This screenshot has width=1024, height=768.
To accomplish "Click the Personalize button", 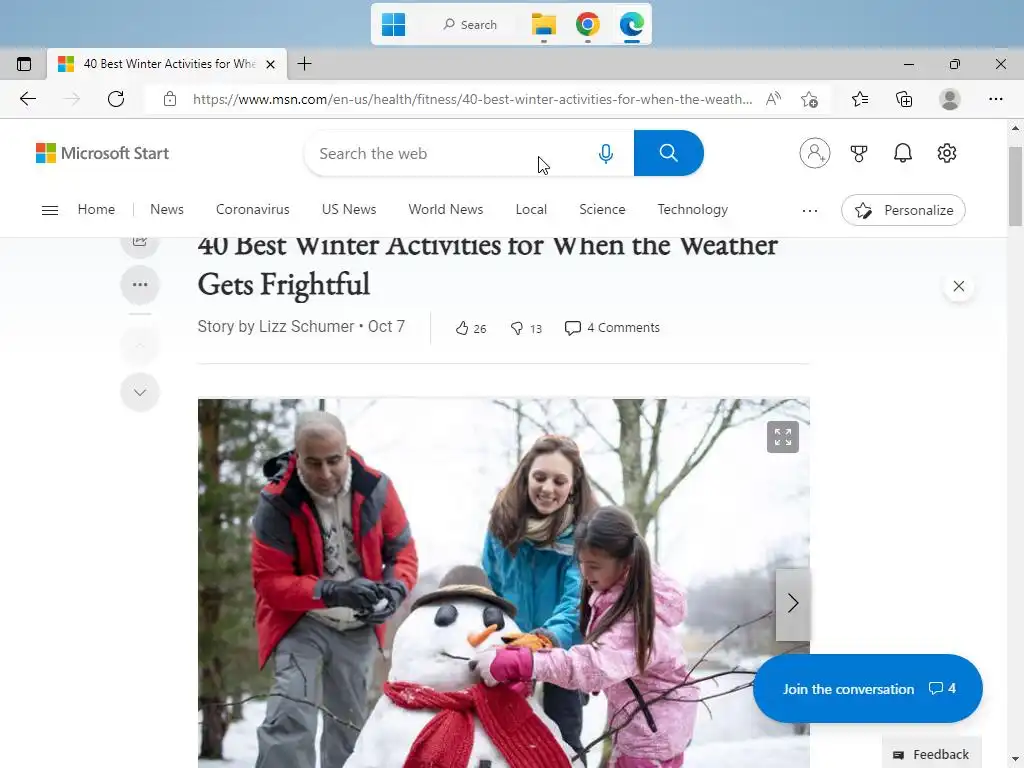I will click(x=903, y=210).
